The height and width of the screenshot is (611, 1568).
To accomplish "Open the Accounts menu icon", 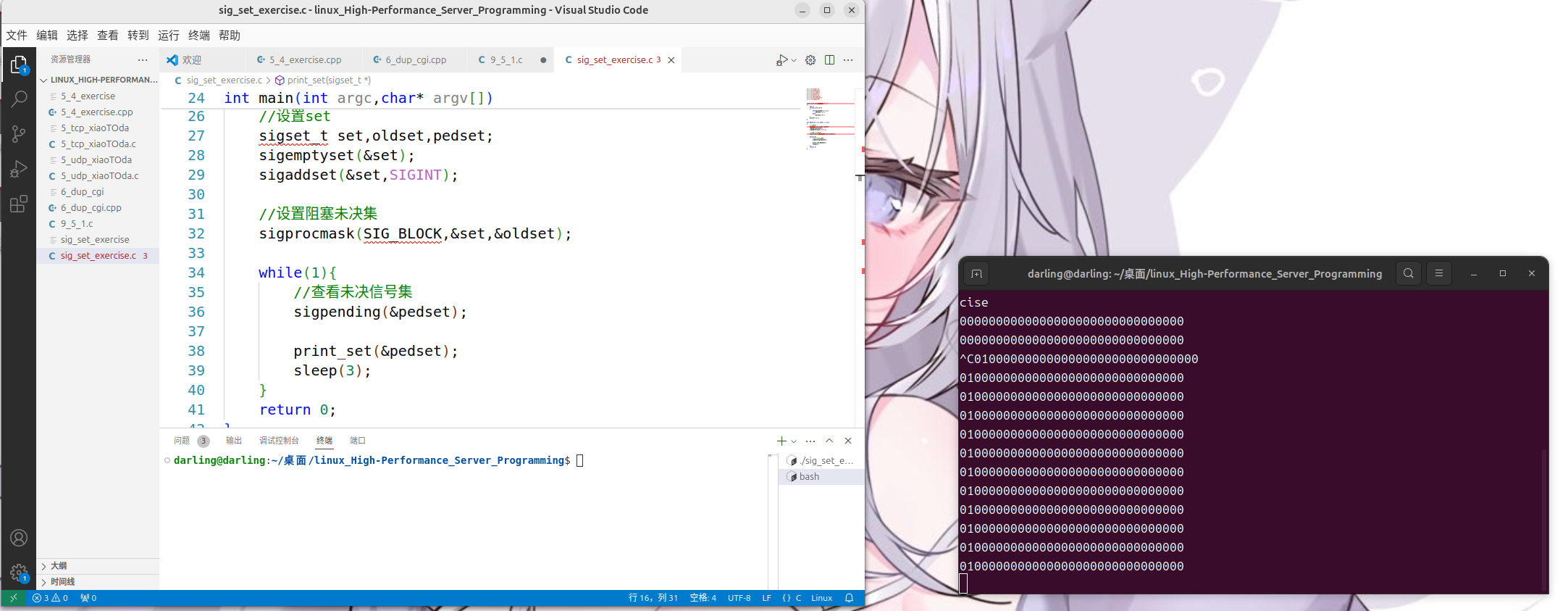I will tap(19, 538).
